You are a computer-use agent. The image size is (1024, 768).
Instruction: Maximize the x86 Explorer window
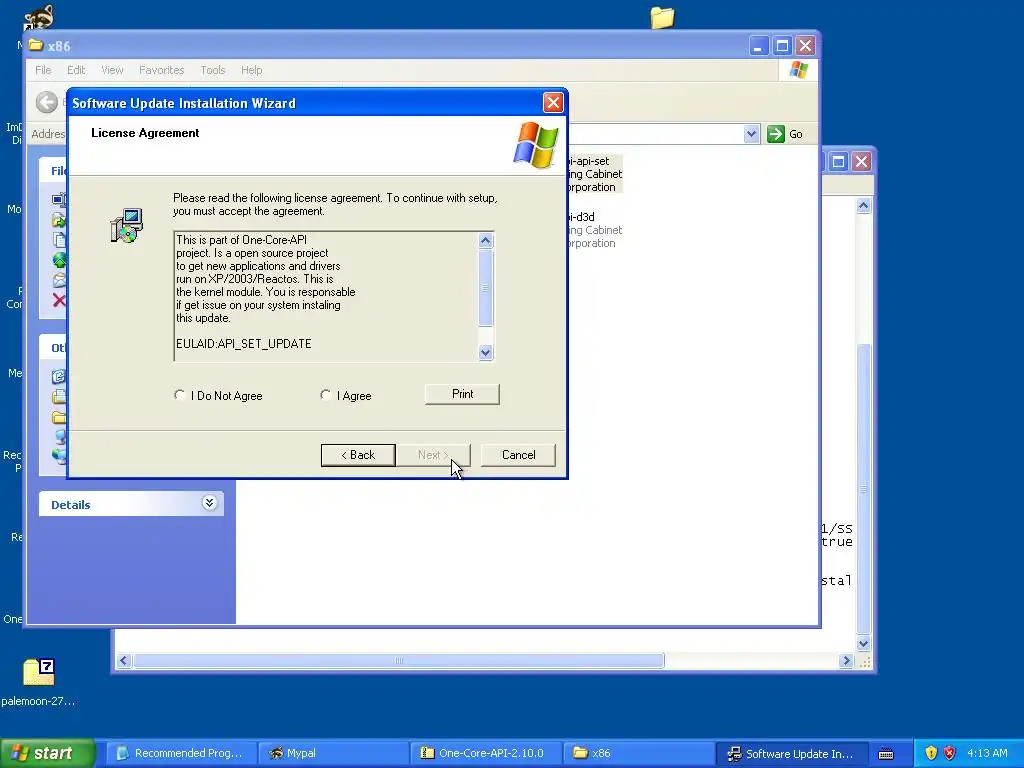(x=782, y=46)
